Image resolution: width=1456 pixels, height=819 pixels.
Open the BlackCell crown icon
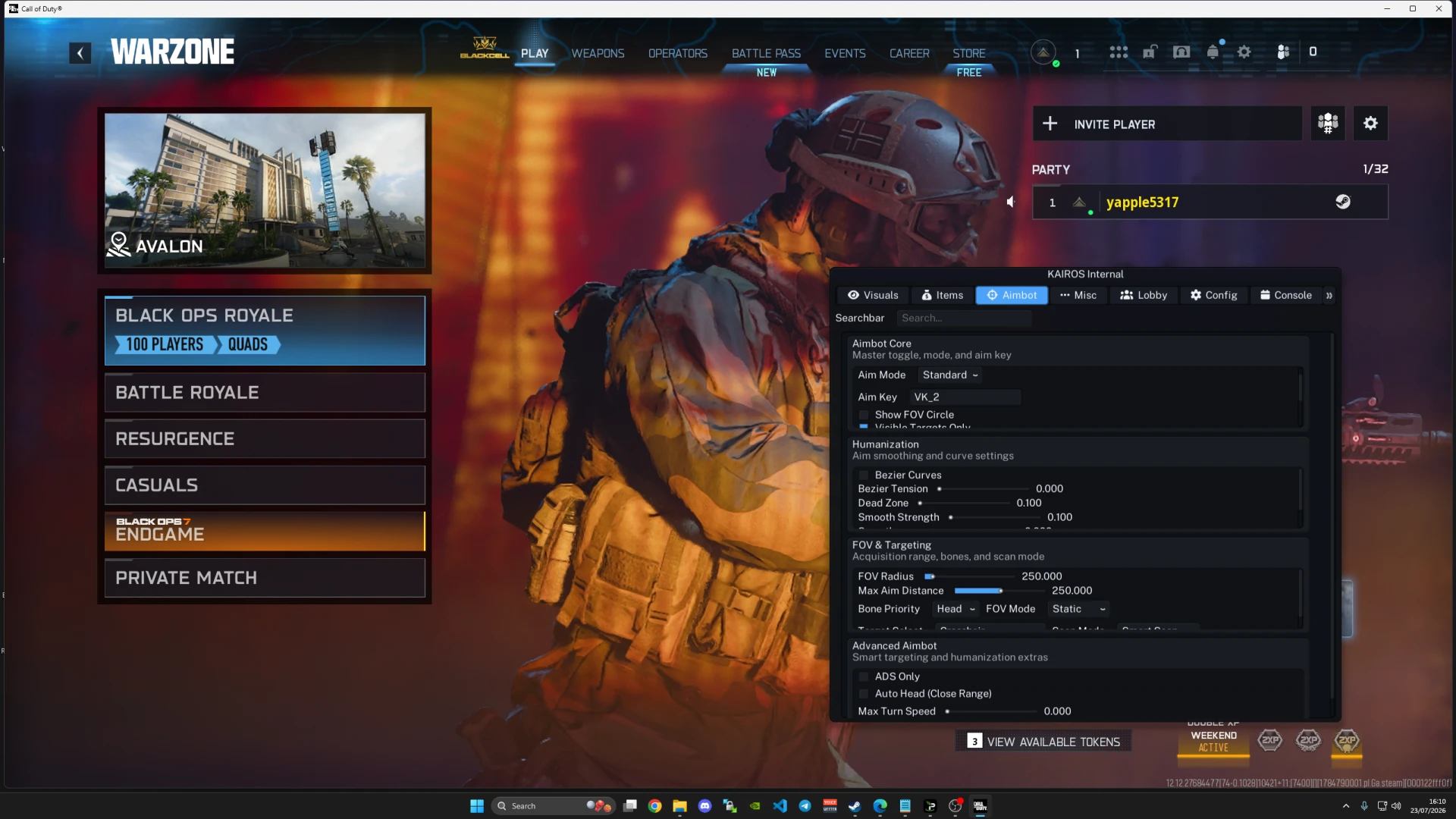[x=485, y=47]
